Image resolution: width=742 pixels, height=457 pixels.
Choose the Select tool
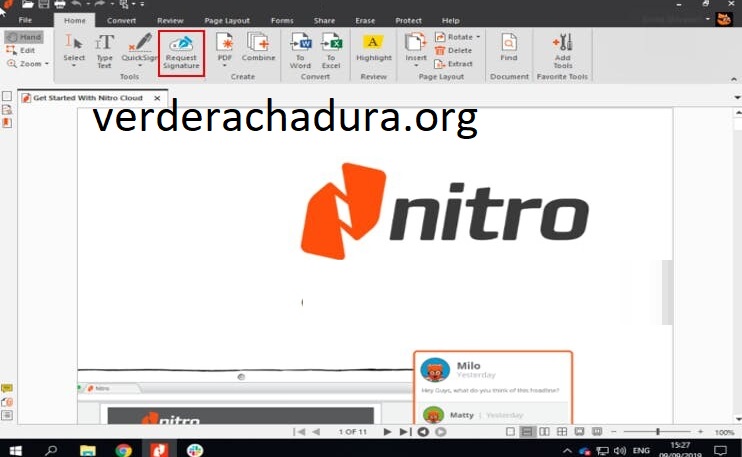74,51
